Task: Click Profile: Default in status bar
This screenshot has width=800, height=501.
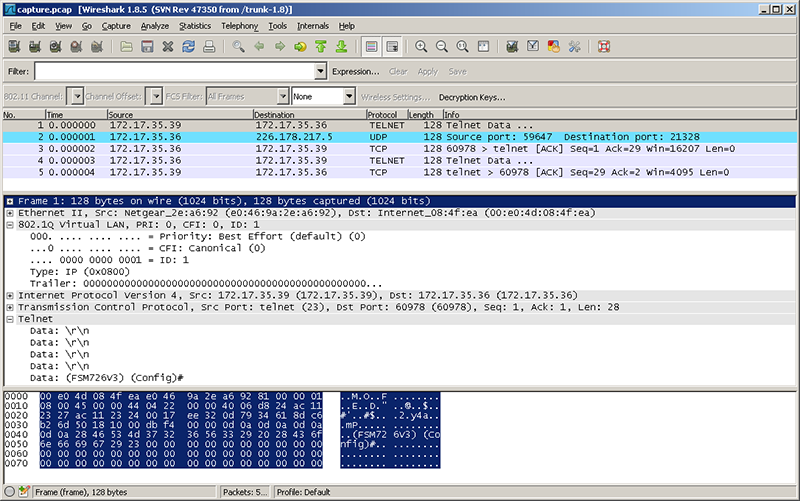Action: tap(303, 492)
